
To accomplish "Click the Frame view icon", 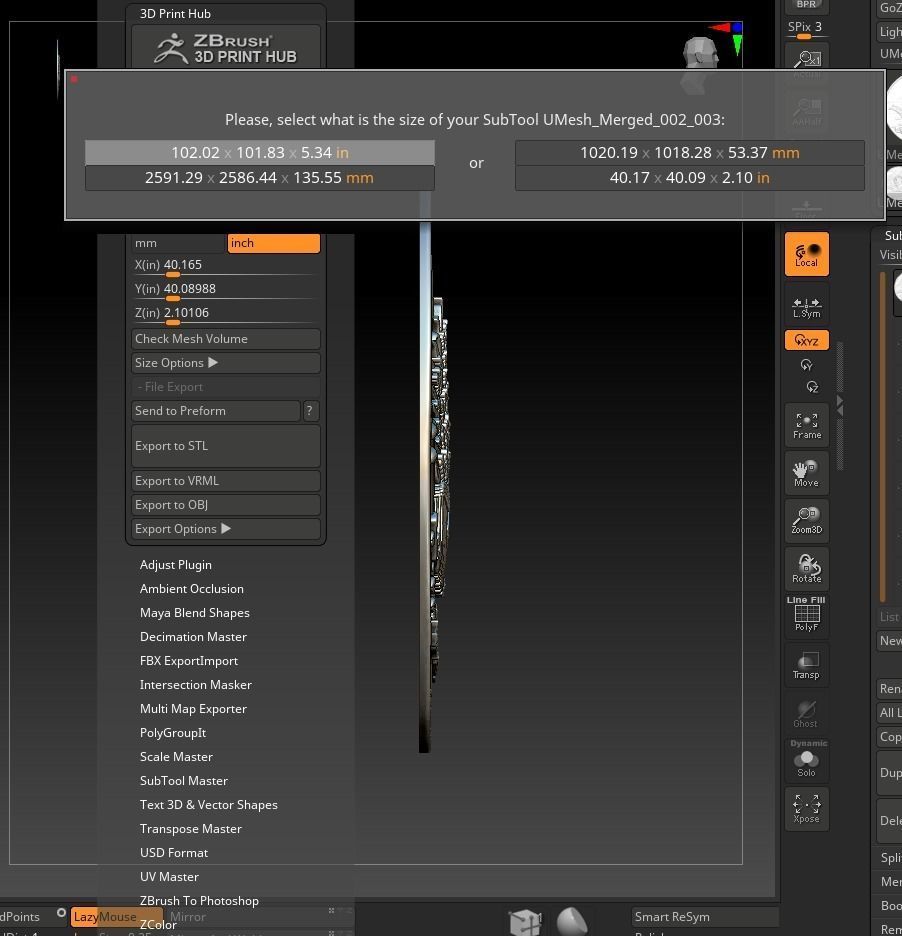I will pyautogui.click(x=806, y=426).
